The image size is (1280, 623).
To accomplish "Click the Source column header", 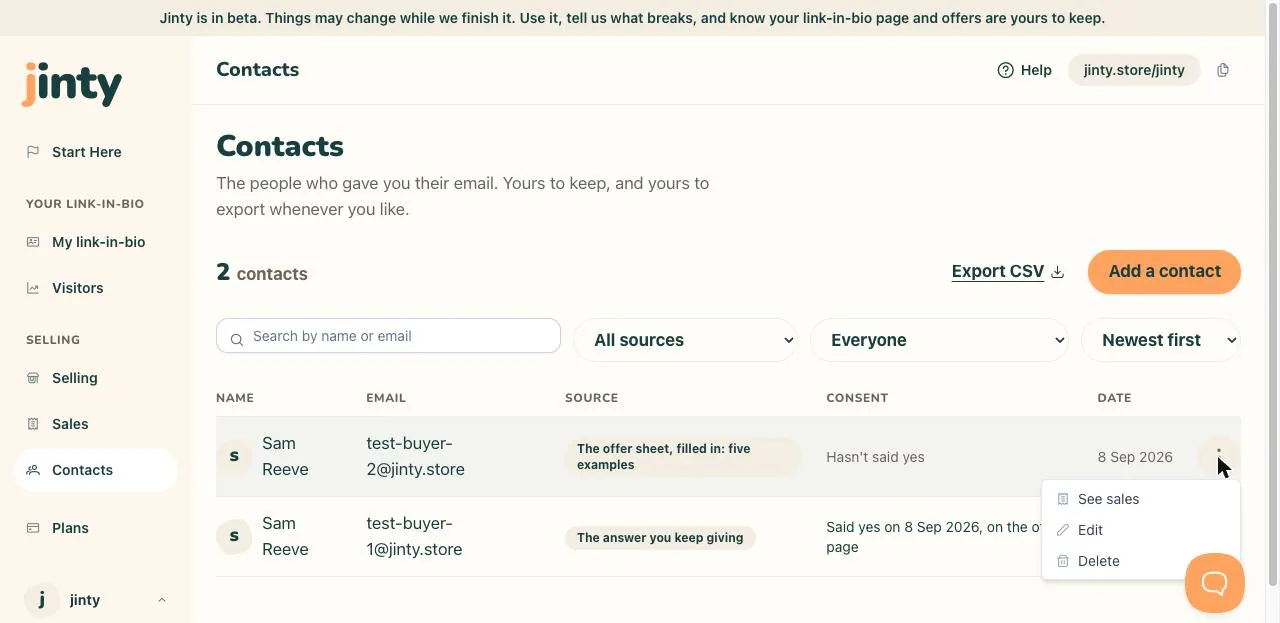I will 591,398.
